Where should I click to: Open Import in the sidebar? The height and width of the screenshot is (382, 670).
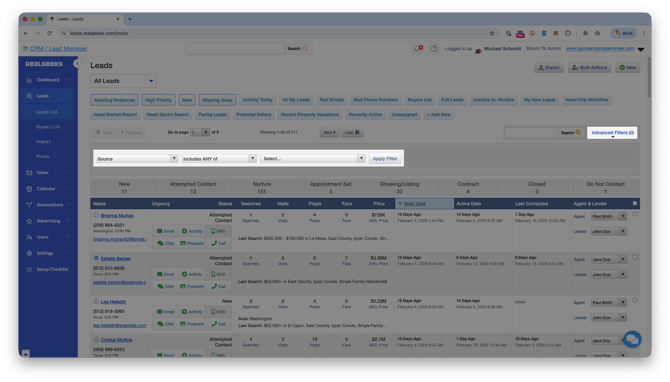tap(43, 142)
